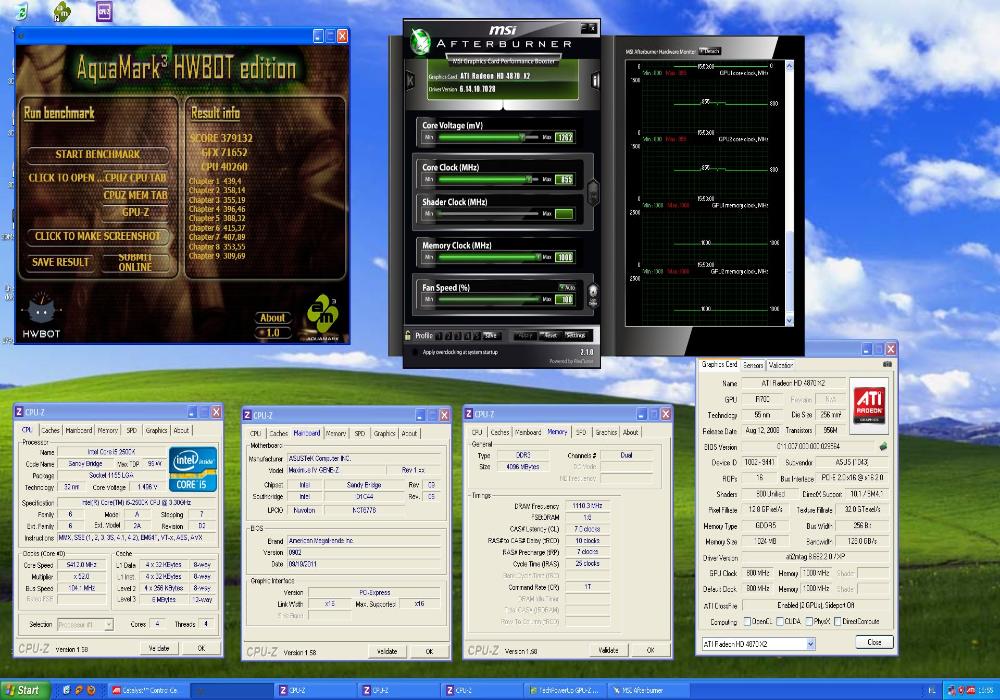Image resolution: width=1000 pixels, height=700 pixels.
Task: Click CLICK TO MAKE SCREENSHOT button
Action: click(x=98, y=236)
